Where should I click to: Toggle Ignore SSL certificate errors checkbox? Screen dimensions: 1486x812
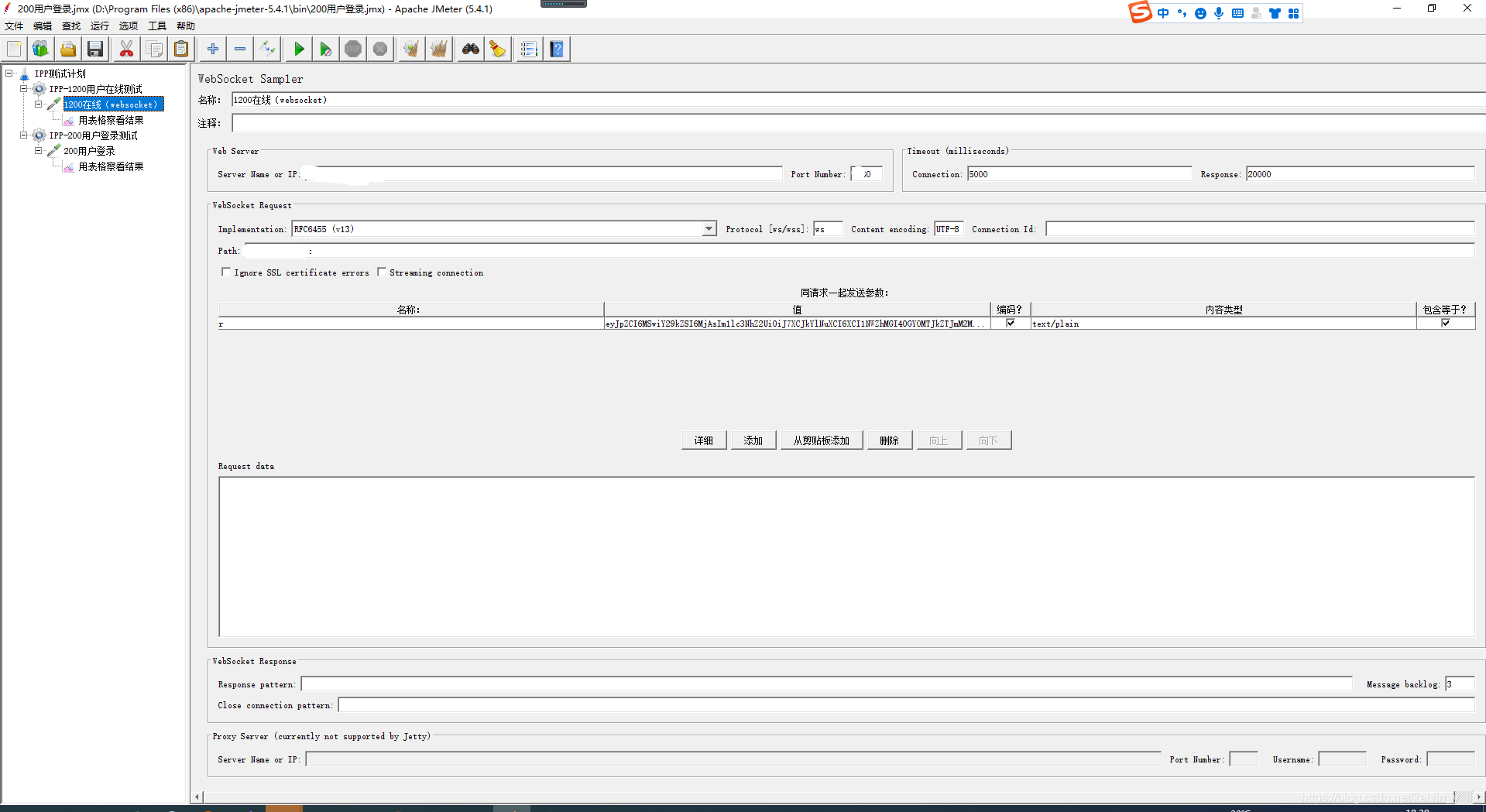[x=226, y=272]
